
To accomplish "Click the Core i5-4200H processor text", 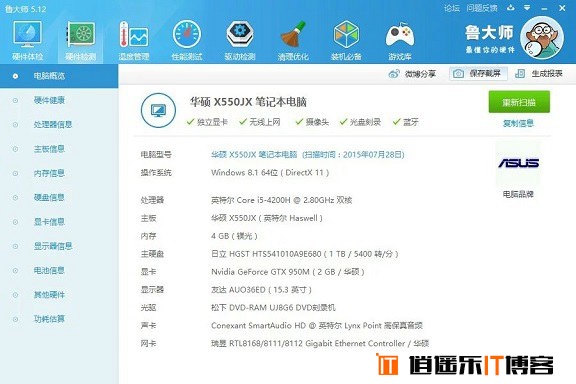I will 281,200.
